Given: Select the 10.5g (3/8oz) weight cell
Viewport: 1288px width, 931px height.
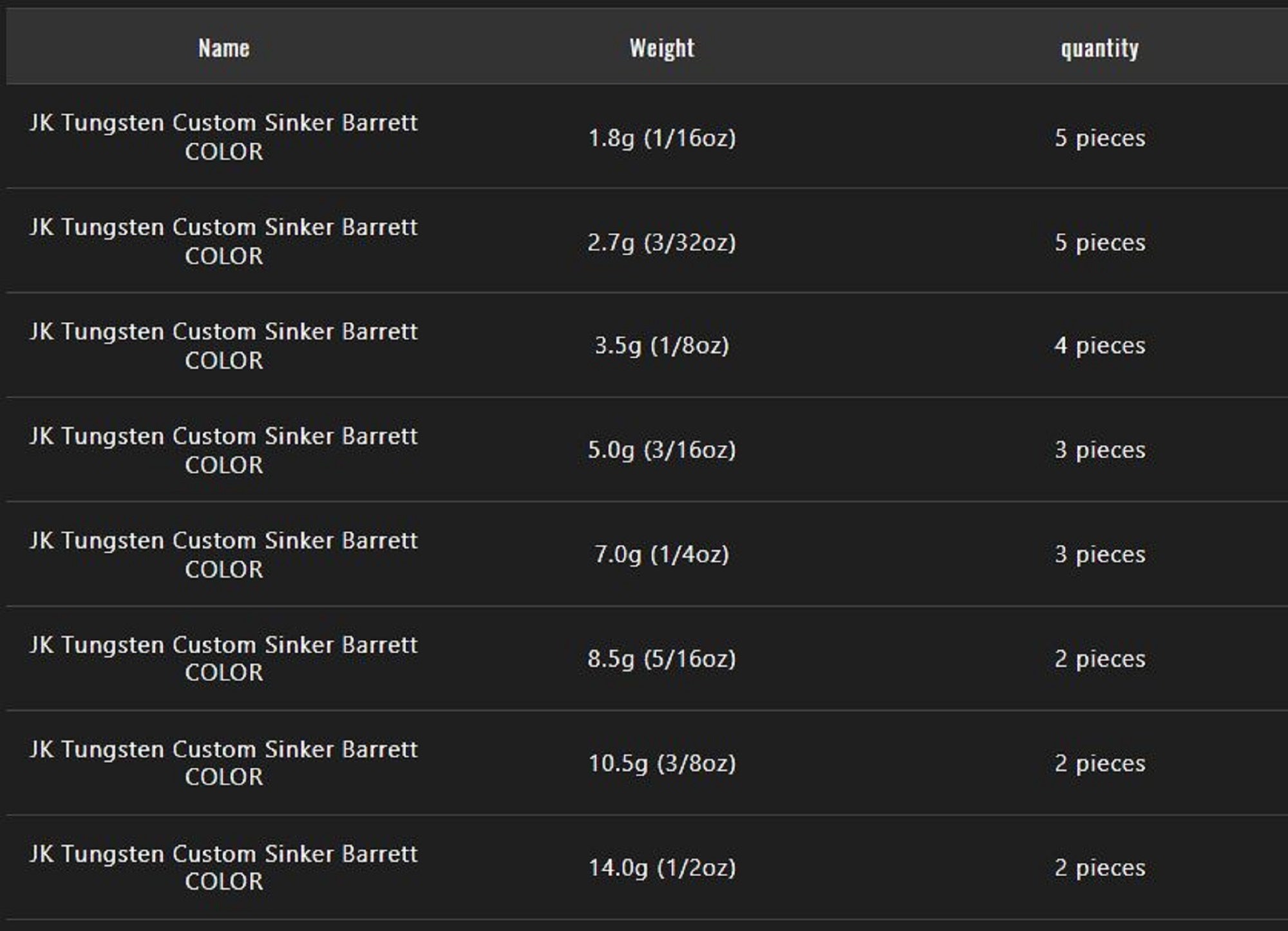Looking at the screenshot, I should [662, 763].
